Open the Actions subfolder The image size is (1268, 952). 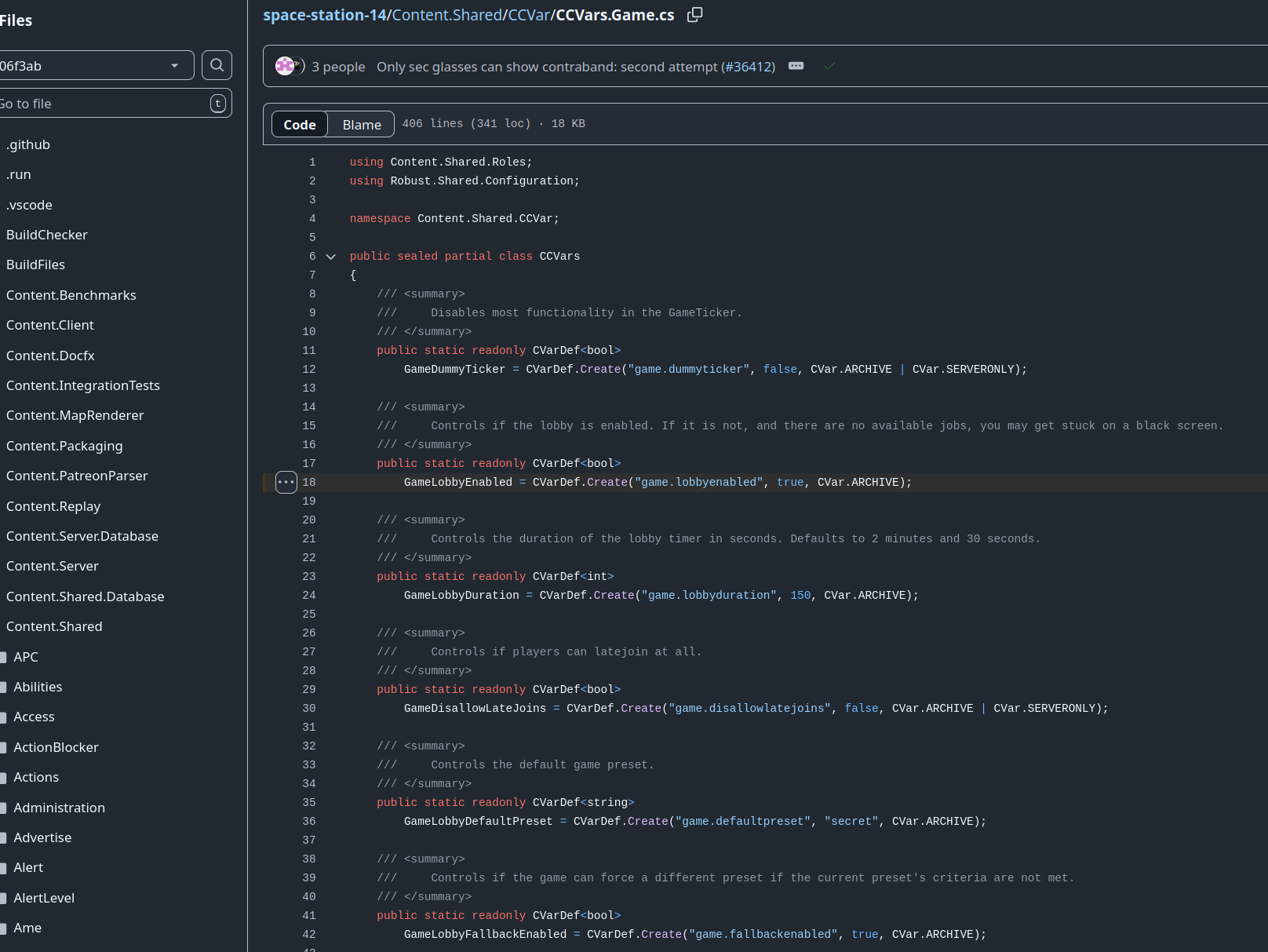36,777
